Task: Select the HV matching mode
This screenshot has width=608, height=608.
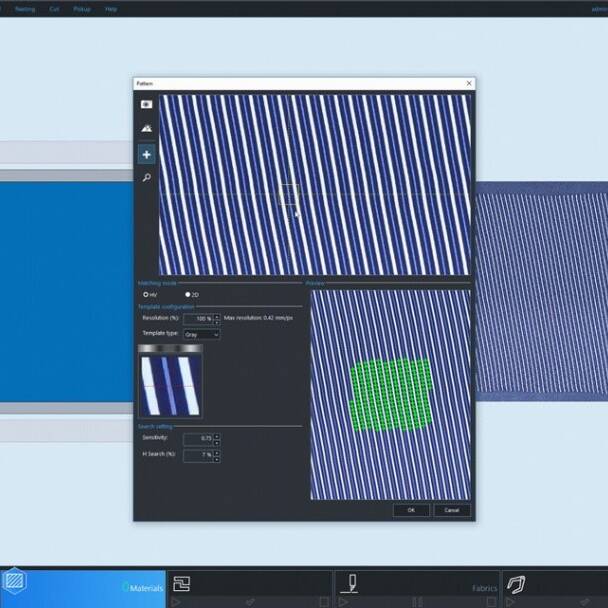Action: pyautogui.click(x=146, y=295)
